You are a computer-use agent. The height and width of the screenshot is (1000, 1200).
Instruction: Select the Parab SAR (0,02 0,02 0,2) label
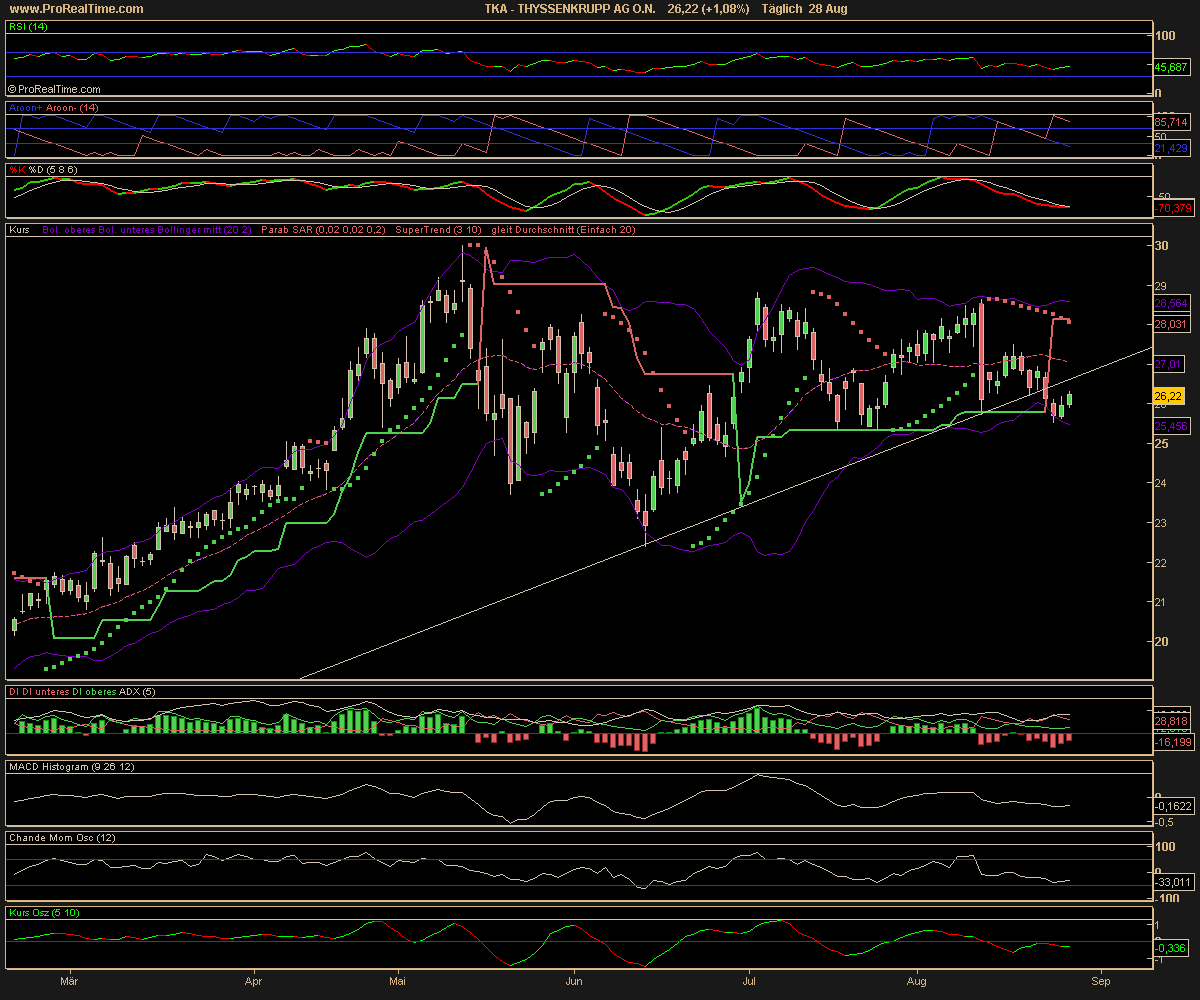click(x=324, y=230)
